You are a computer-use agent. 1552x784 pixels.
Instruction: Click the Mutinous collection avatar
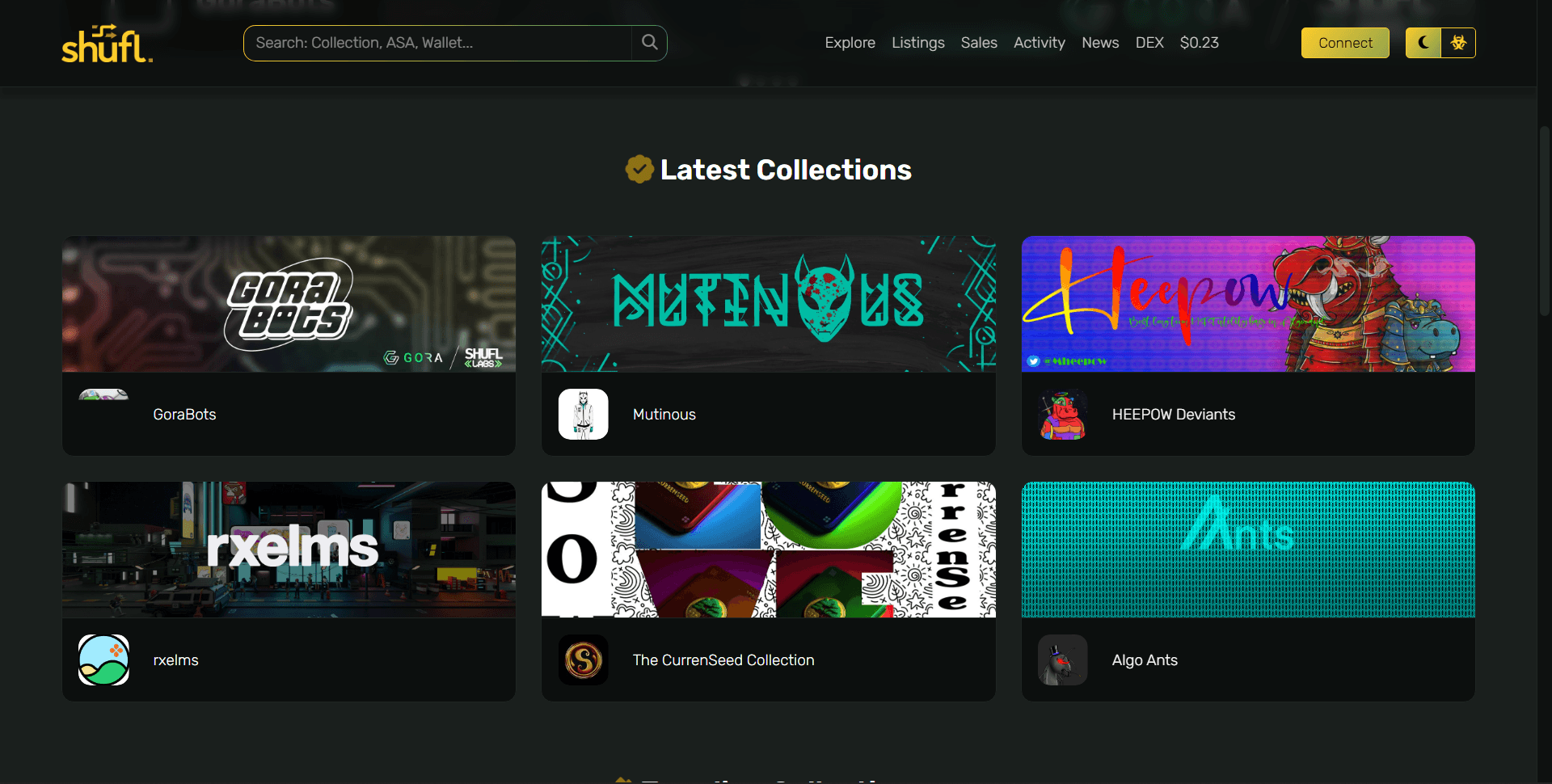pos(583,415)
